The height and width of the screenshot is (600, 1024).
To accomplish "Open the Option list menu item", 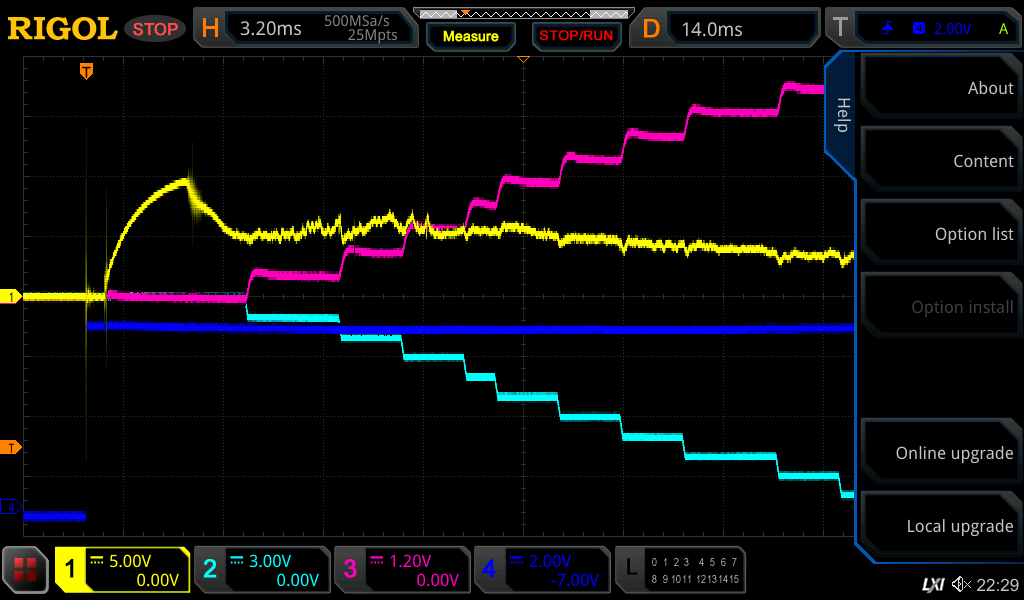I will (x=940, y=234).
